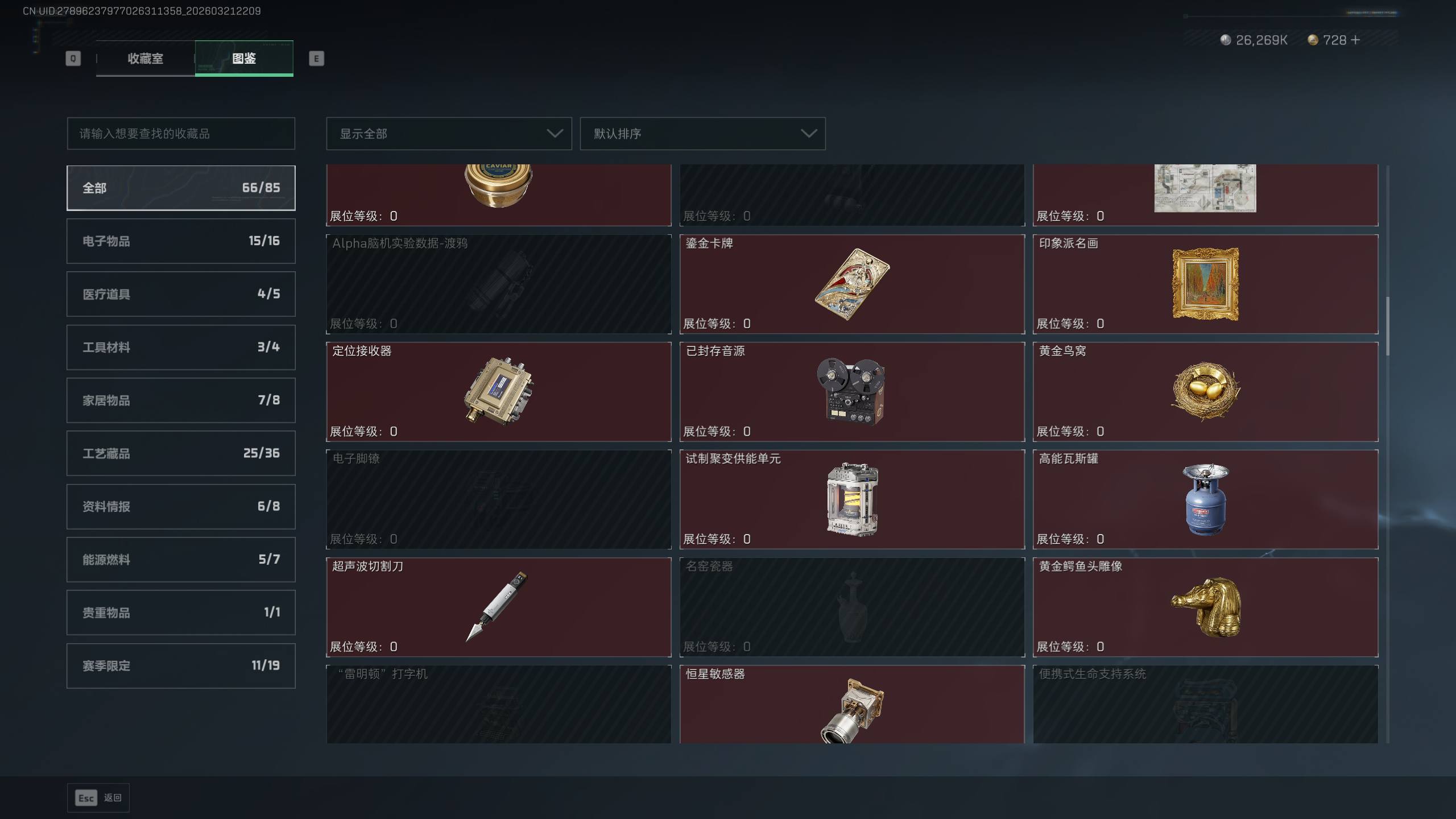Viewport: 1456px width, 819px height.
Task: Click the collectible search input field
Action: coord(181,134)
